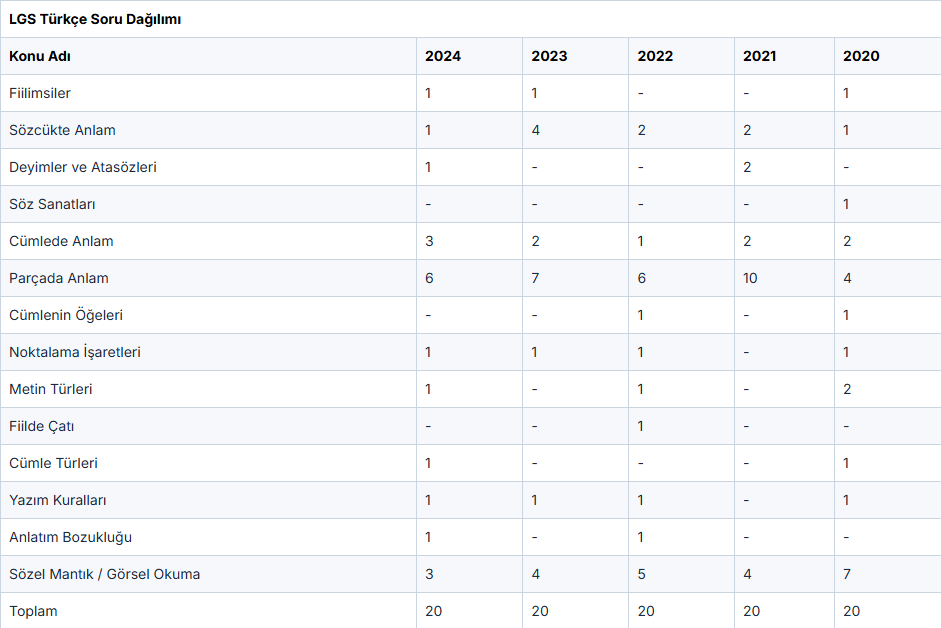The height and width of the screenshot is (628, 941).
Task: Select the 'Sözcükte Anlam' topic cell
Action: (62, 130)
